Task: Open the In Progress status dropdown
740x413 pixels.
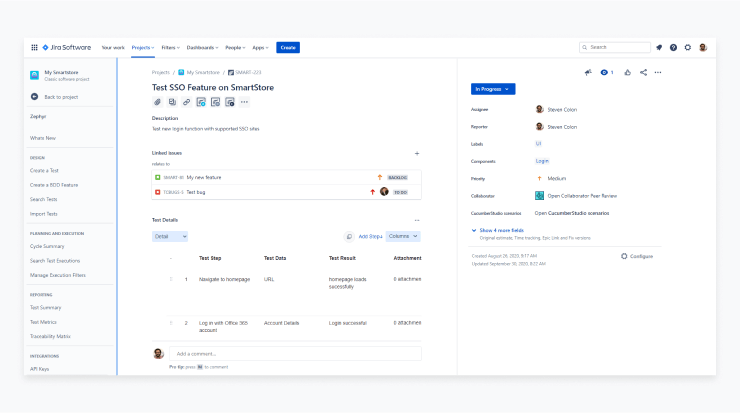Action: pyautogui.click(x=493, y=89)
